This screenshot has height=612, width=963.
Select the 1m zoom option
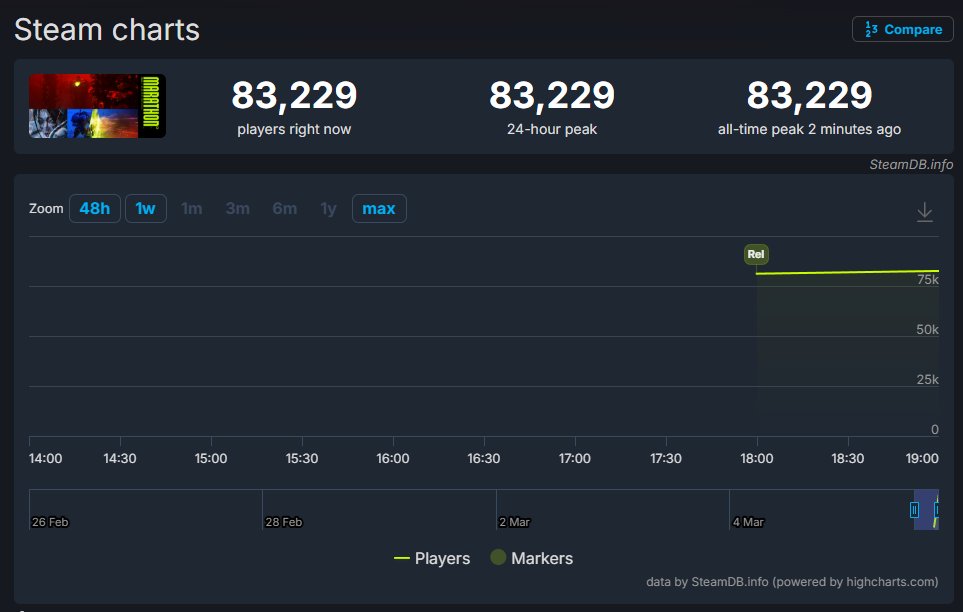[192, 208]
